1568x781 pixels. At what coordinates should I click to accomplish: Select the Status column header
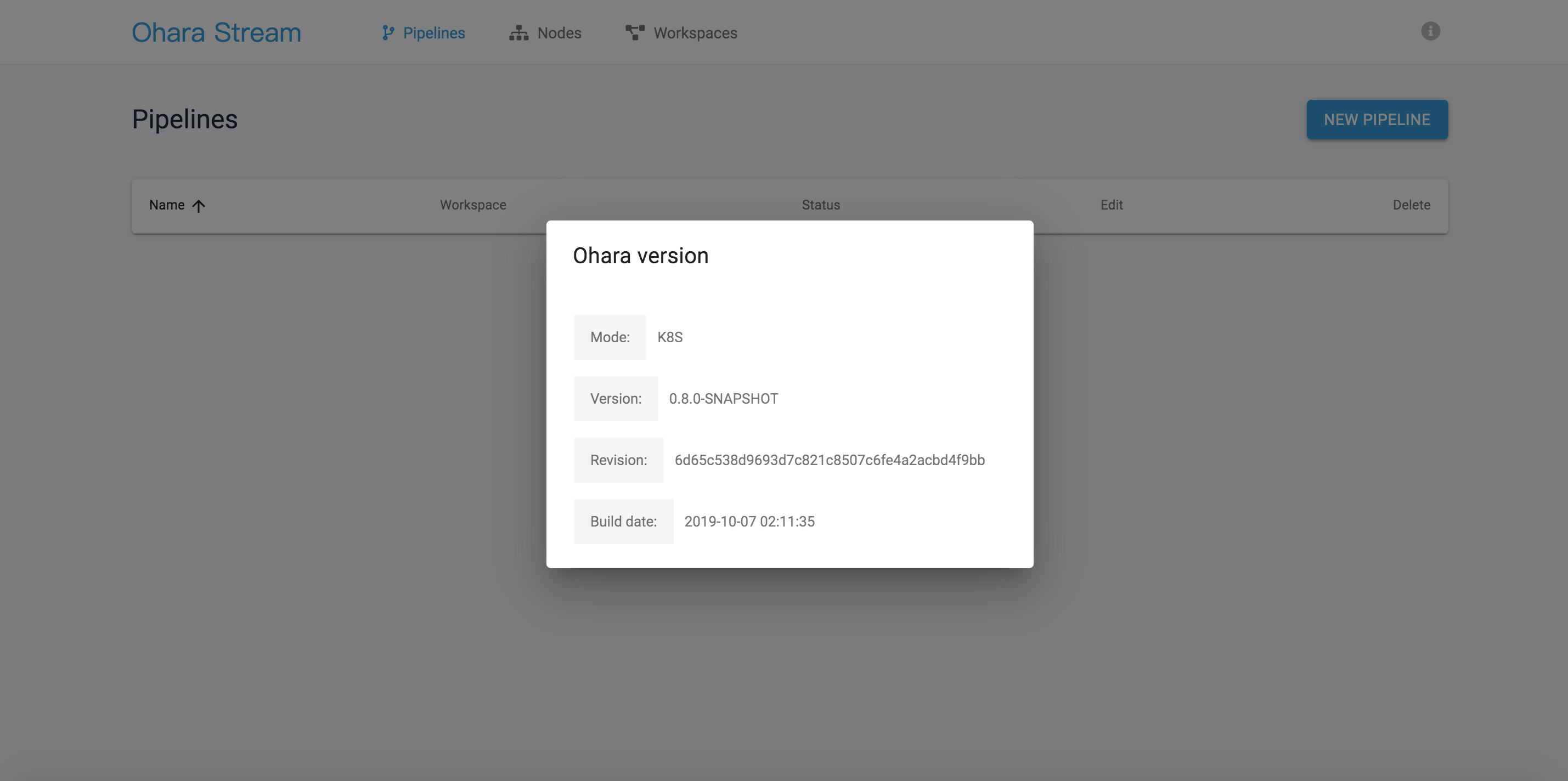[821, 205]
